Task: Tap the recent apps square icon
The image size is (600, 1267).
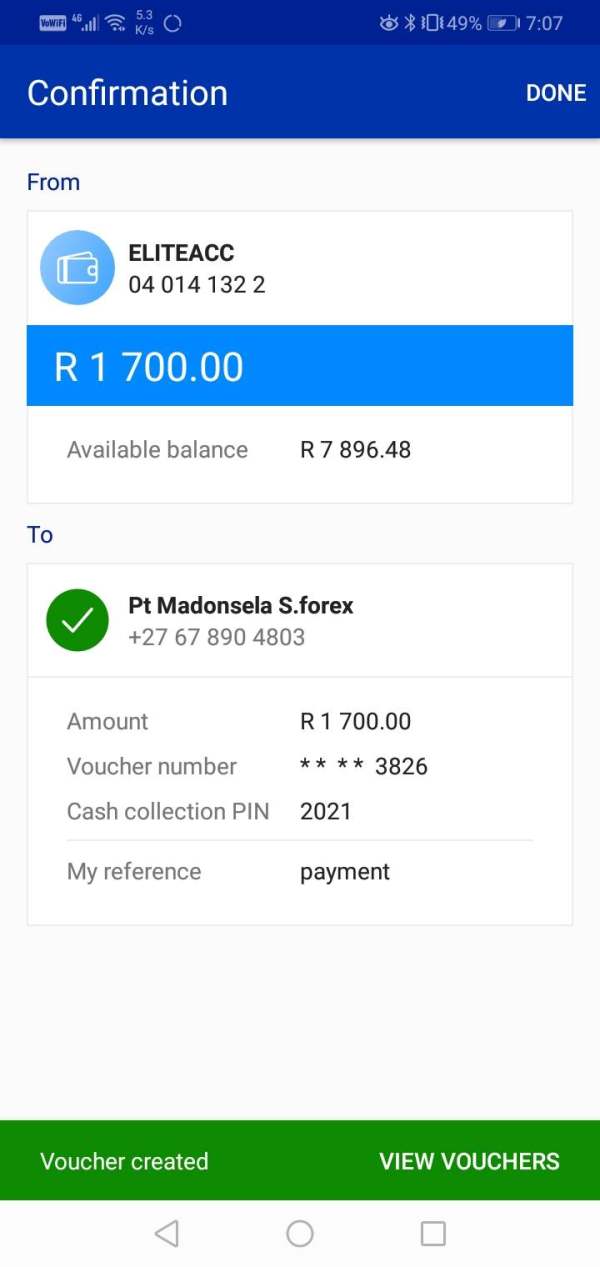Action: [x=433, y=1233]
